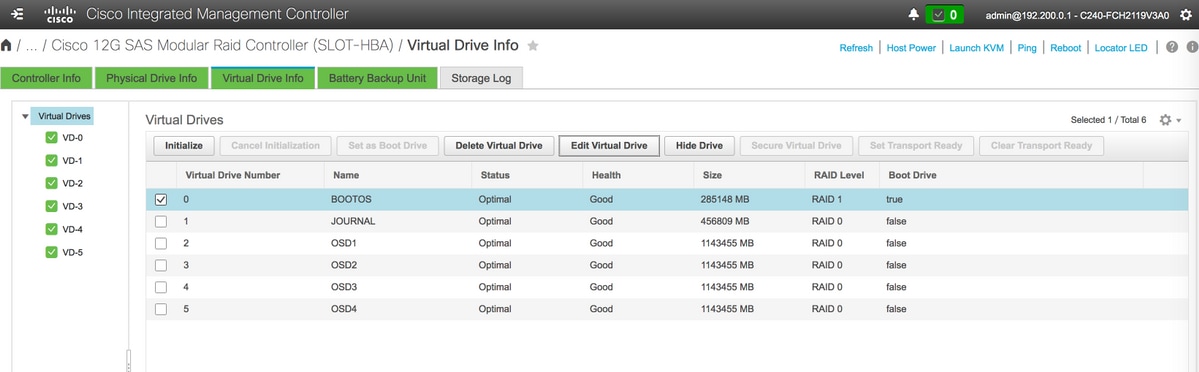The width and height of the screenshot is (1199, 372).
Task: Select the Virtual Drive Info tab
Action: (x=262, y=78)
